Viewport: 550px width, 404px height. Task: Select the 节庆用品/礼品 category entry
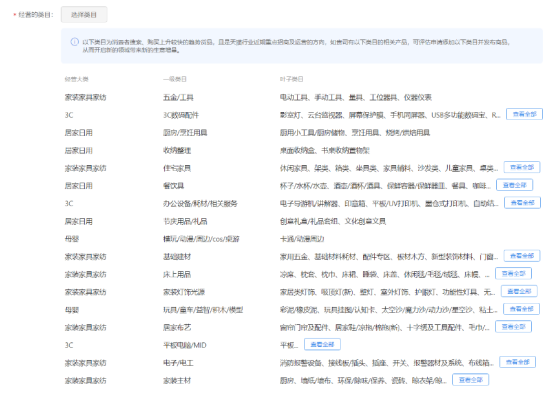point(185,221)
